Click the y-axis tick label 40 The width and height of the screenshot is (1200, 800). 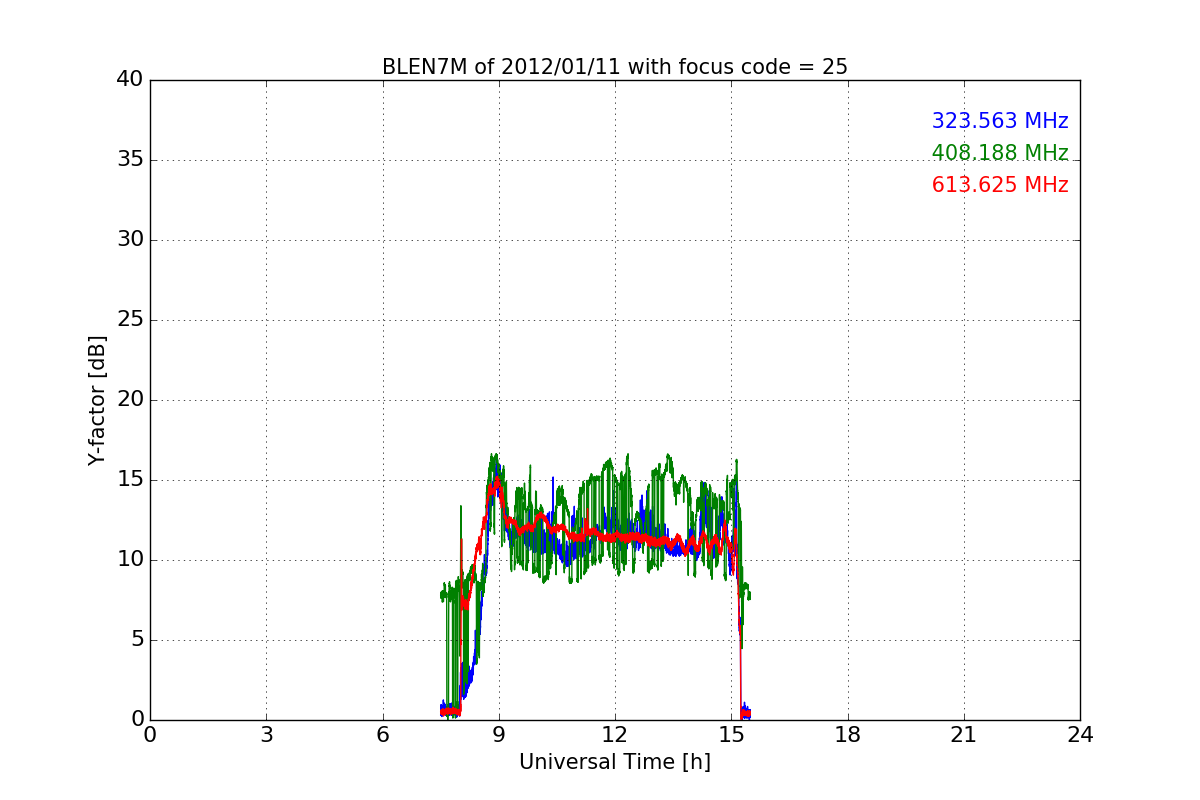pos(130,80)
